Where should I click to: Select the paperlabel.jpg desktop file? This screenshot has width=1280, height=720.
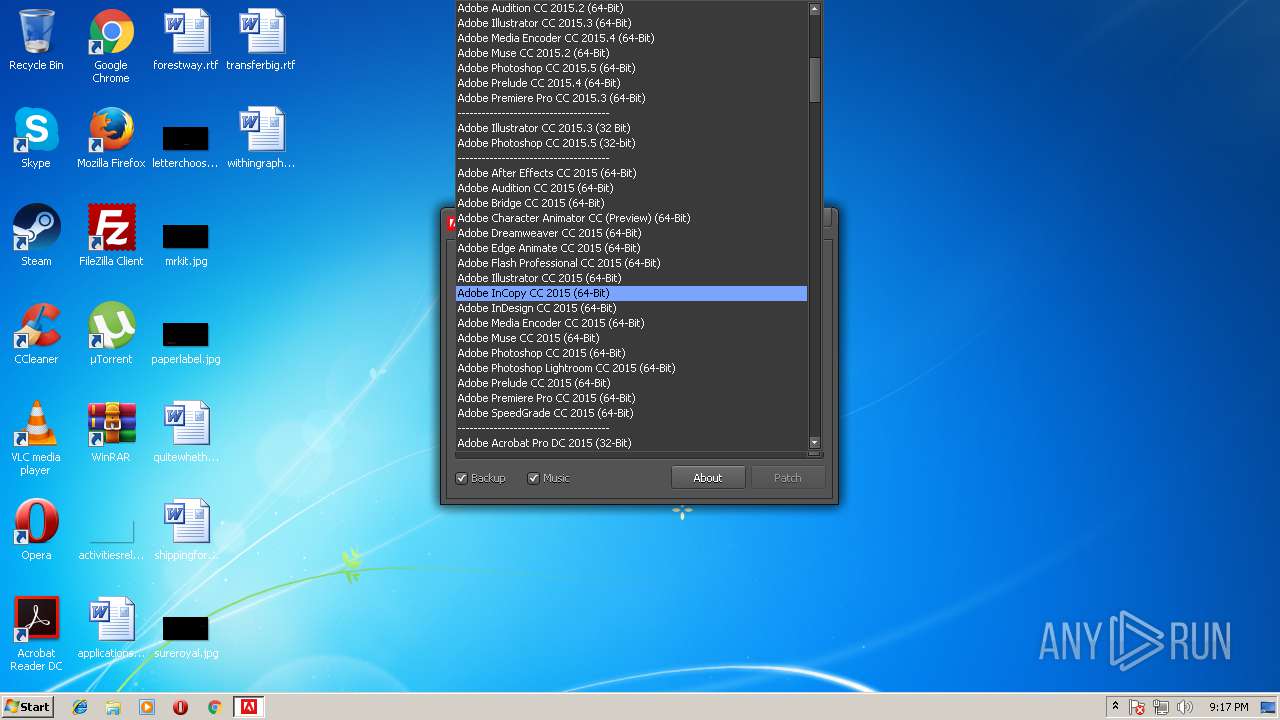click(186, 342)
